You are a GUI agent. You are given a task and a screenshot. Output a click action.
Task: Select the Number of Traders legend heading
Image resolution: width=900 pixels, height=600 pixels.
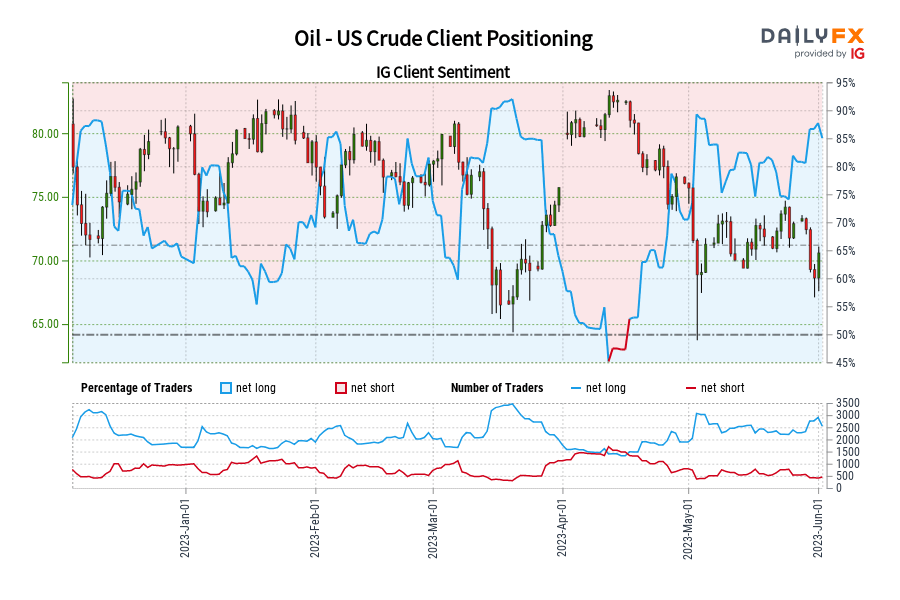[497, 388]
